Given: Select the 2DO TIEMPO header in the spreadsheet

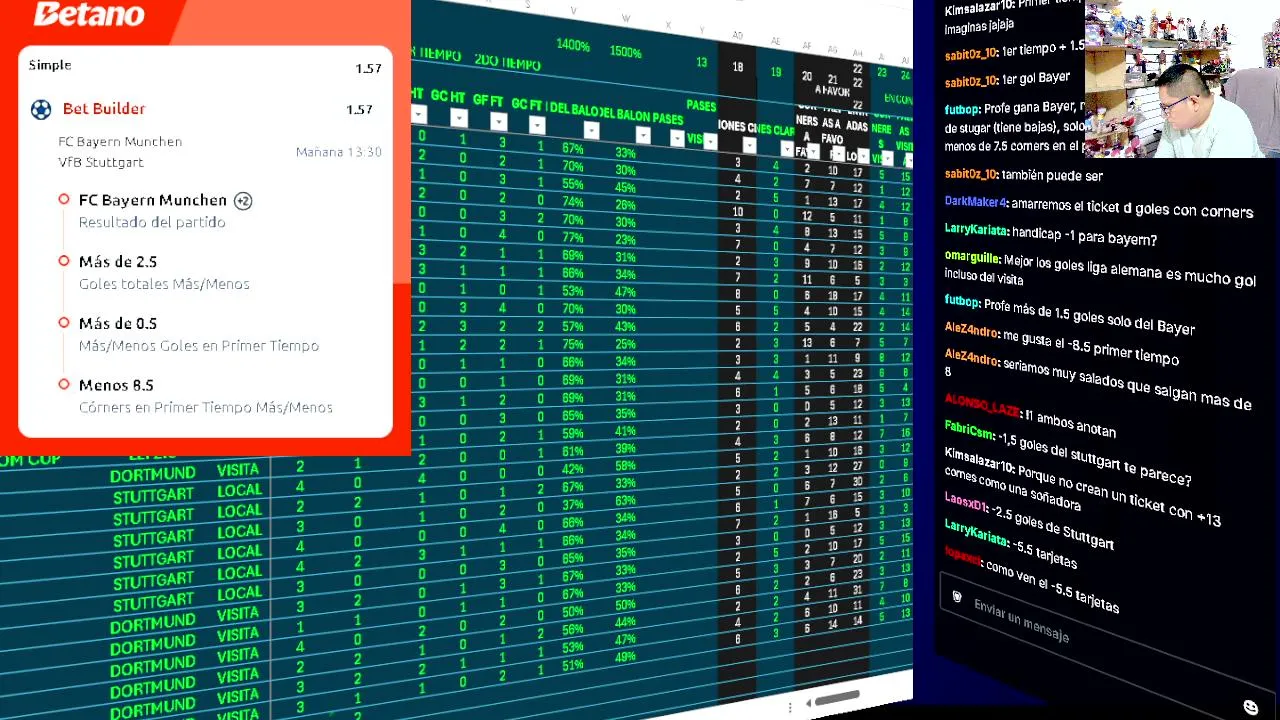Looking at the screenshot, I should click(507, 61).
